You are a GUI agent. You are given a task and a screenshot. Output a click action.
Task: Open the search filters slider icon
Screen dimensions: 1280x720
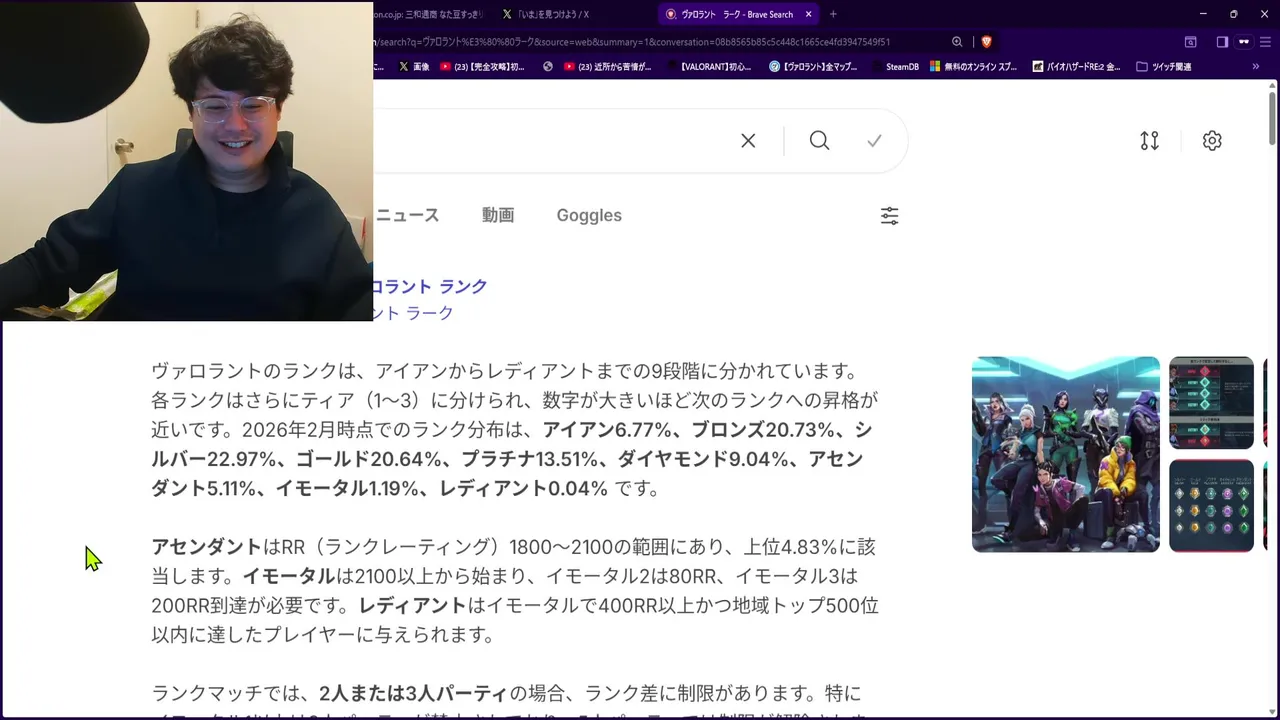click(x=889, y=216)
